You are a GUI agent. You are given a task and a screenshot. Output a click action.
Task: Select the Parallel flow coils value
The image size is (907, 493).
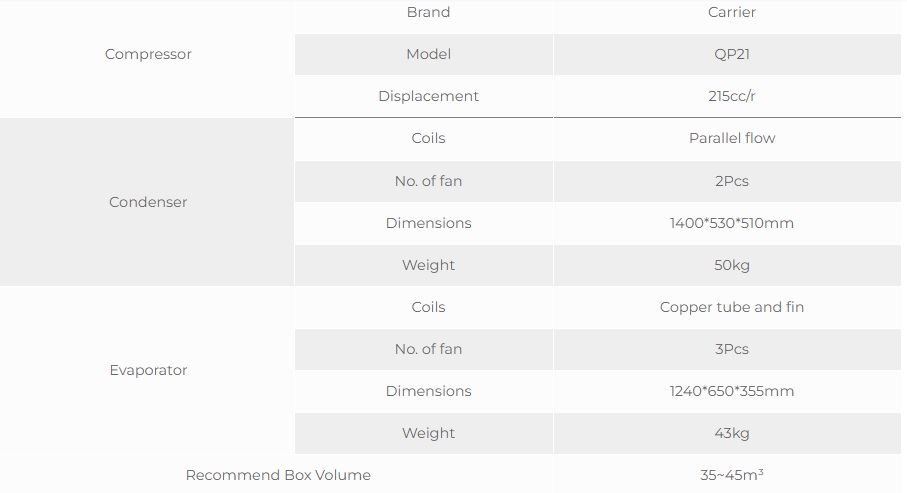731,138
